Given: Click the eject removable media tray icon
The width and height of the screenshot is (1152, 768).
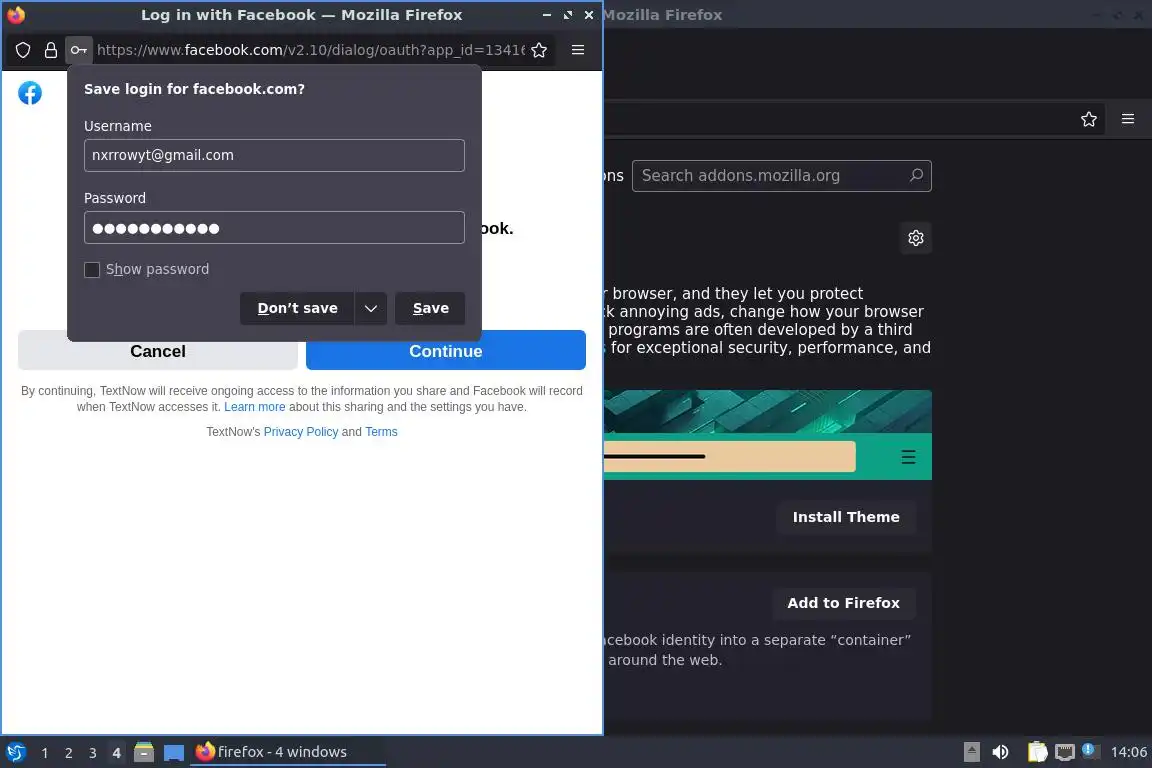Looking at the screenshot, I should (x=971, y=752).
